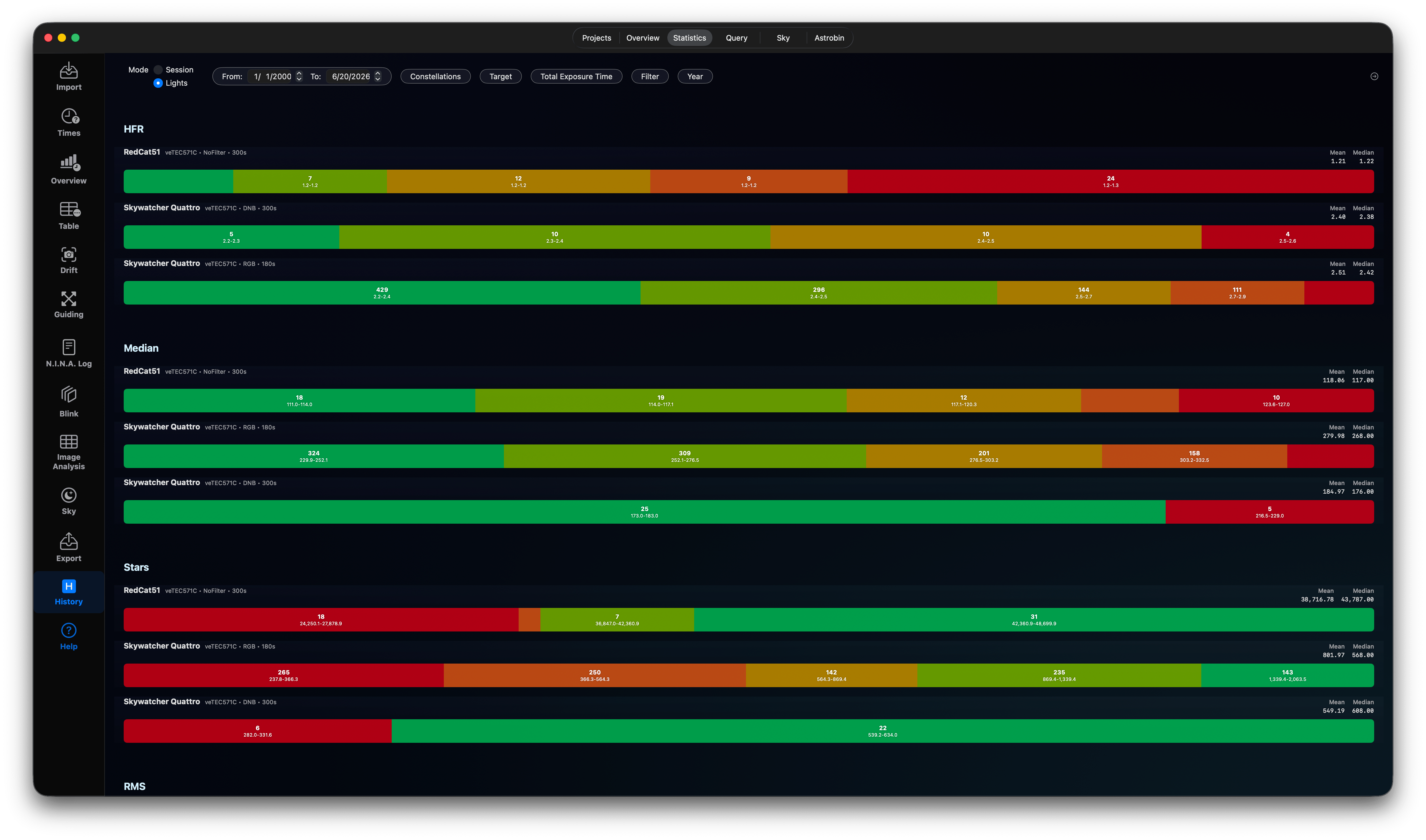This screenshot has width=1426, height=840.
Task: Click Stars Quattro RGB segment 265
Action: [x=284, y=675]
